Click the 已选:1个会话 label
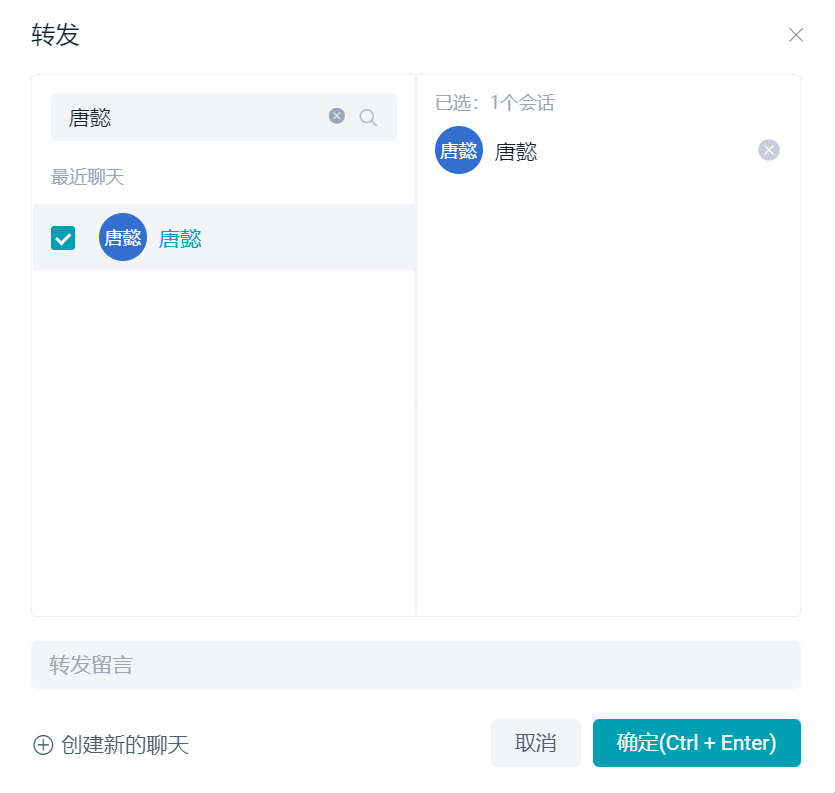The height and width of the screenshot is (793, 835). pos(495,102)
